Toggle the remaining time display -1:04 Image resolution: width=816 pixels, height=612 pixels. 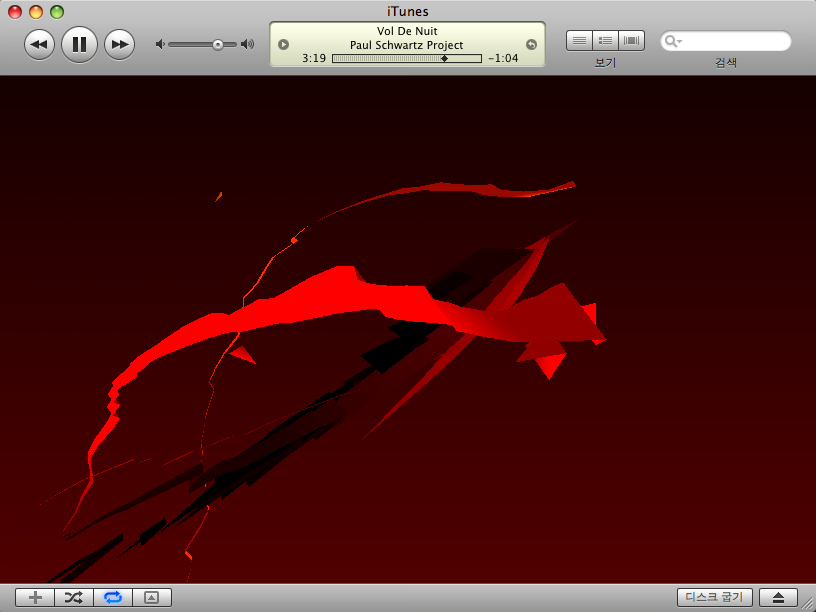tap(503, 59)
